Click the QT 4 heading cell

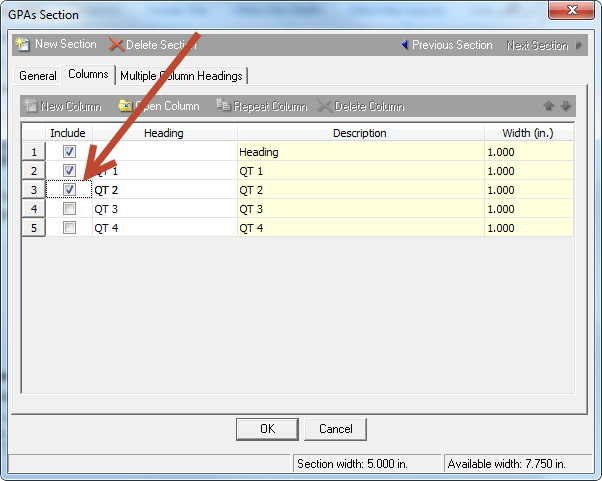[164, 228]
